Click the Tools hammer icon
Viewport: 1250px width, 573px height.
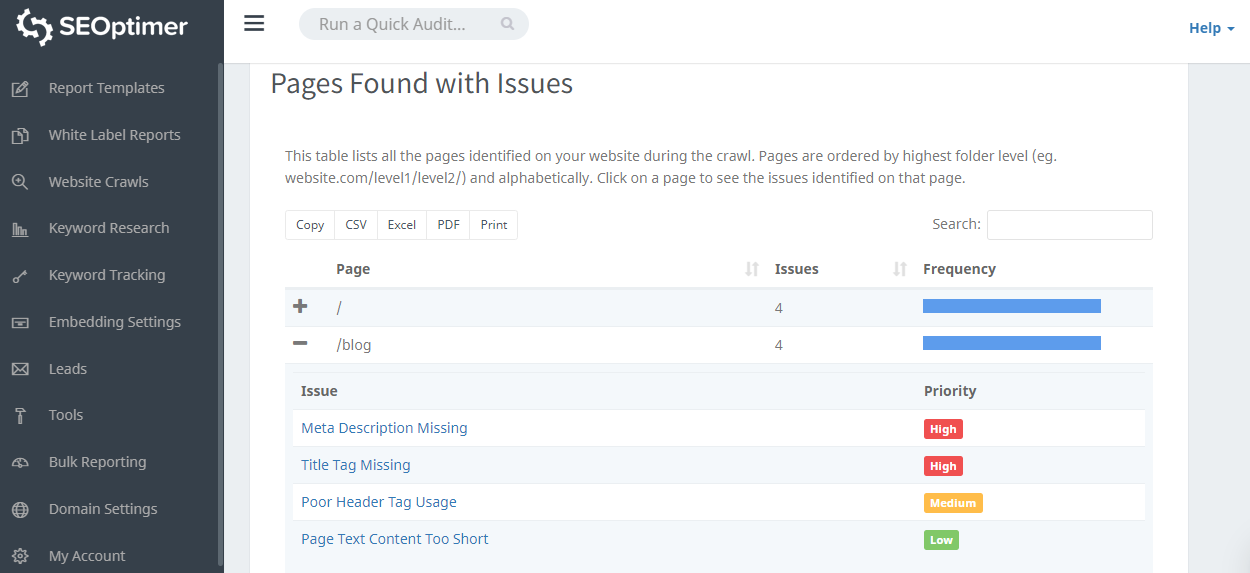pyautogui.click(x=20, y=416)
